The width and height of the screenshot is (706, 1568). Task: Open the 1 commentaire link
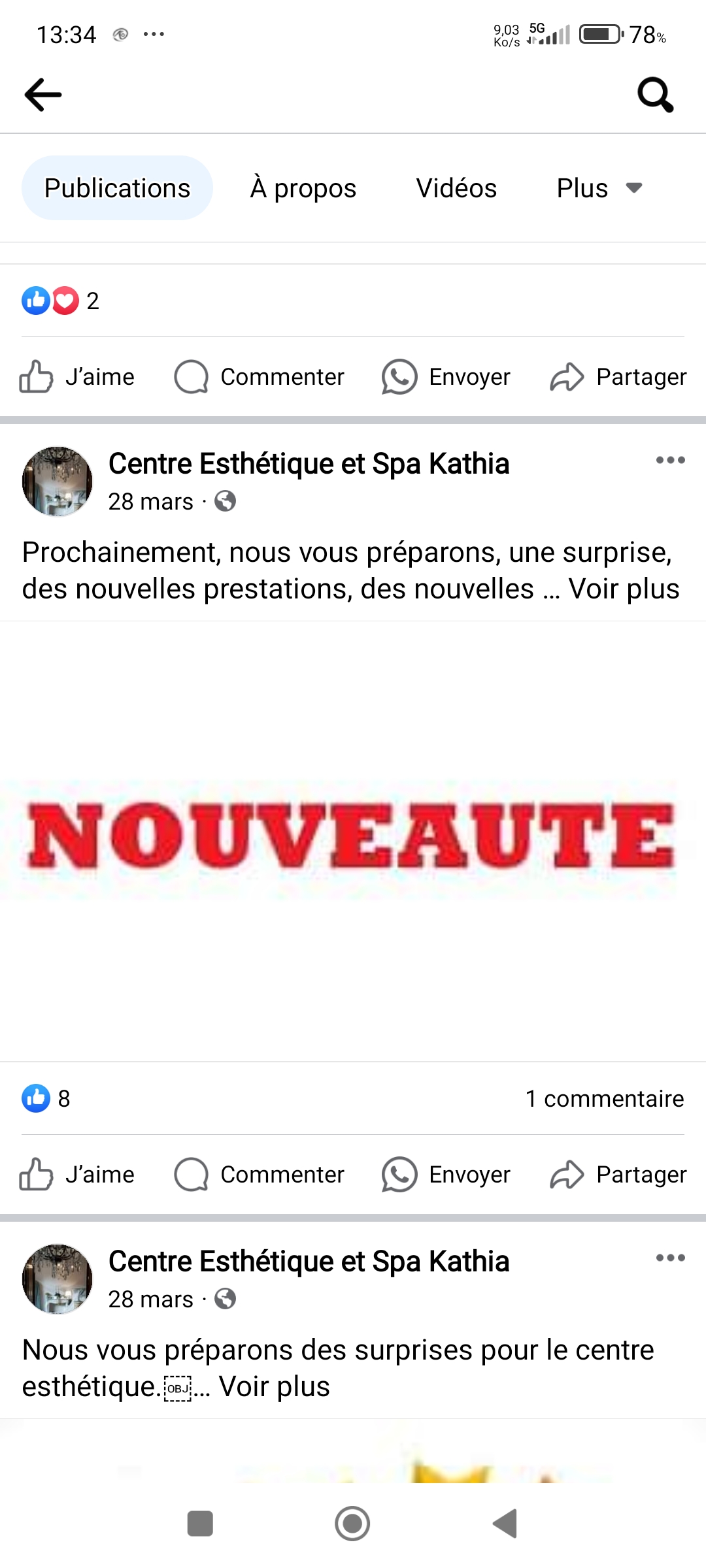tap(605, 1098)
